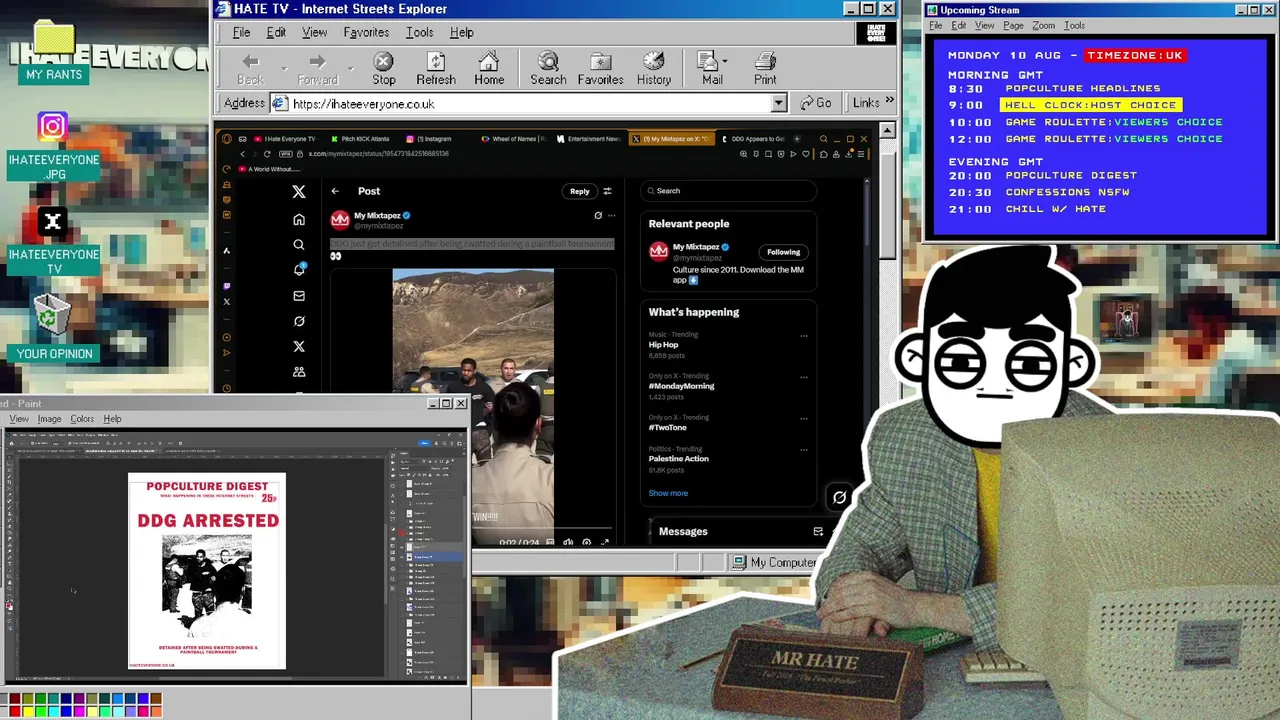The width and height of the screenshot is (1280, 720).
Task: Open Home via the house toolbar icon
Action: (489, 62)
